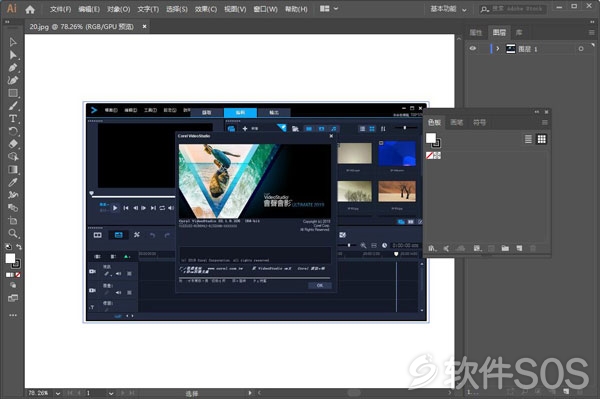Image resolution: width=600 pixels, height=399 pixels.
Task: Select the Symbol Sprayer tool
Action: [x=13, y=195]
